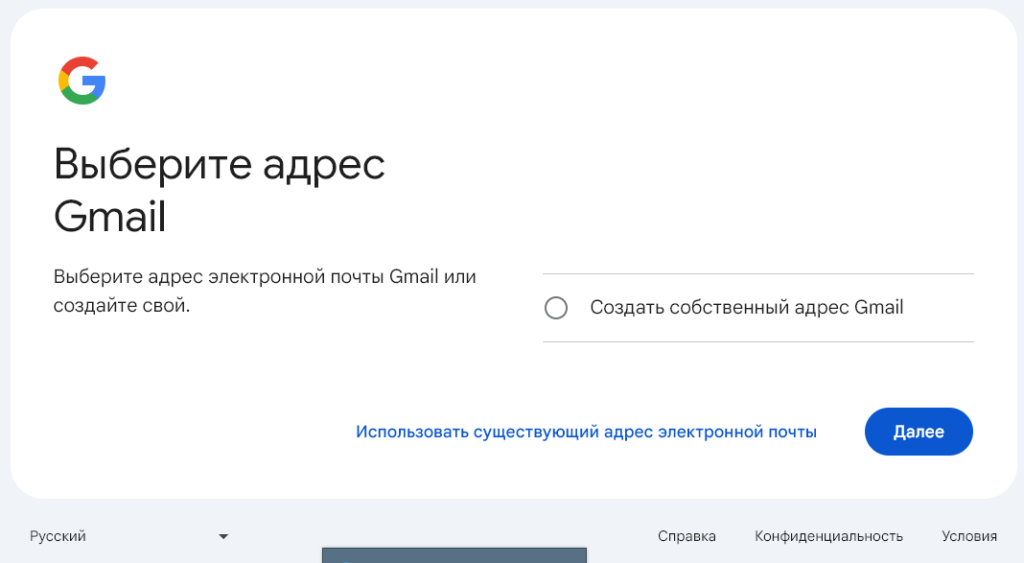This screenshot has width=1024, height=563.
Task: Click empty row space right of radio label
Action: [x=940, y=308]
